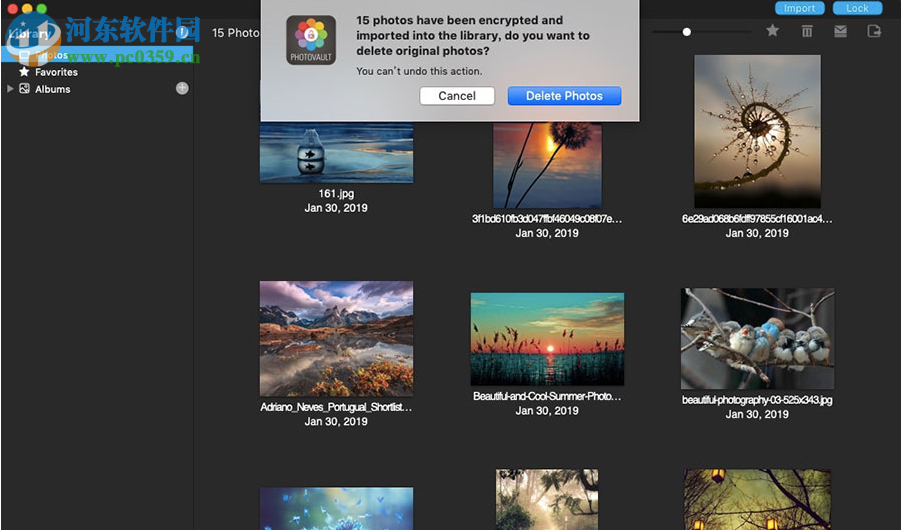Click the export icon in toolbar
The image size is (901, 530).
click(874, 31)
